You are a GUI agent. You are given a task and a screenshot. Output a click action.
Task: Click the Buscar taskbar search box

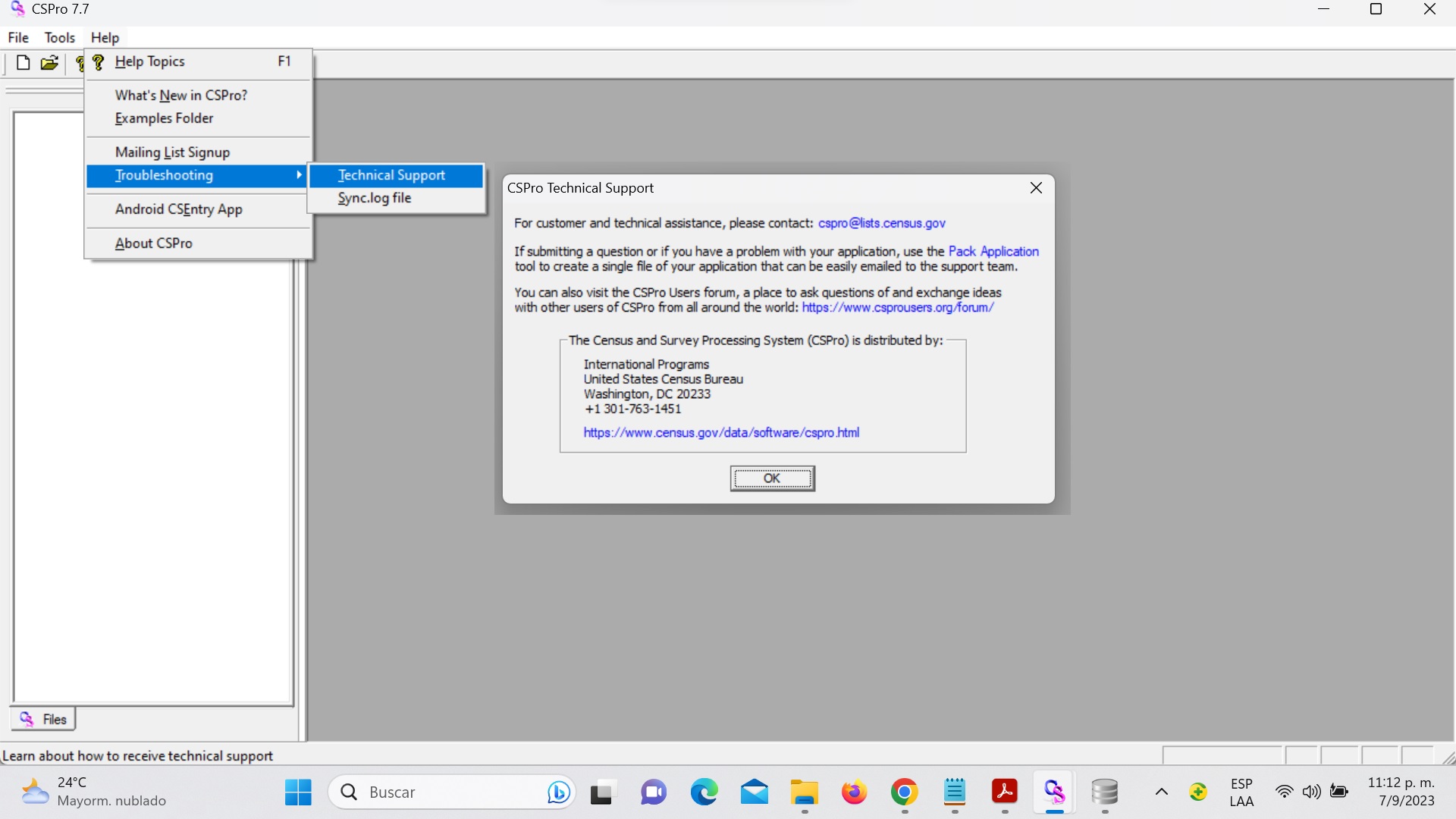pos(453,792)
